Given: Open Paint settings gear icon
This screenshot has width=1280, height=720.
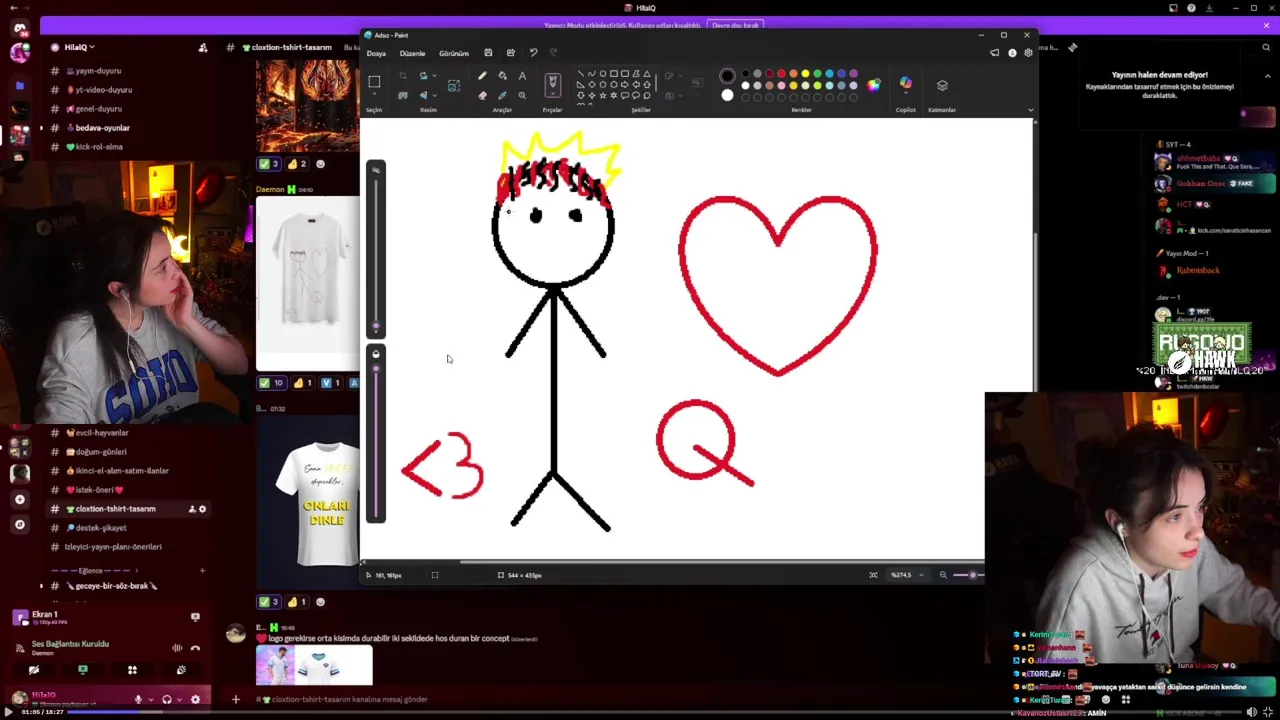Looking at the screenshot, I should 1028,53.
